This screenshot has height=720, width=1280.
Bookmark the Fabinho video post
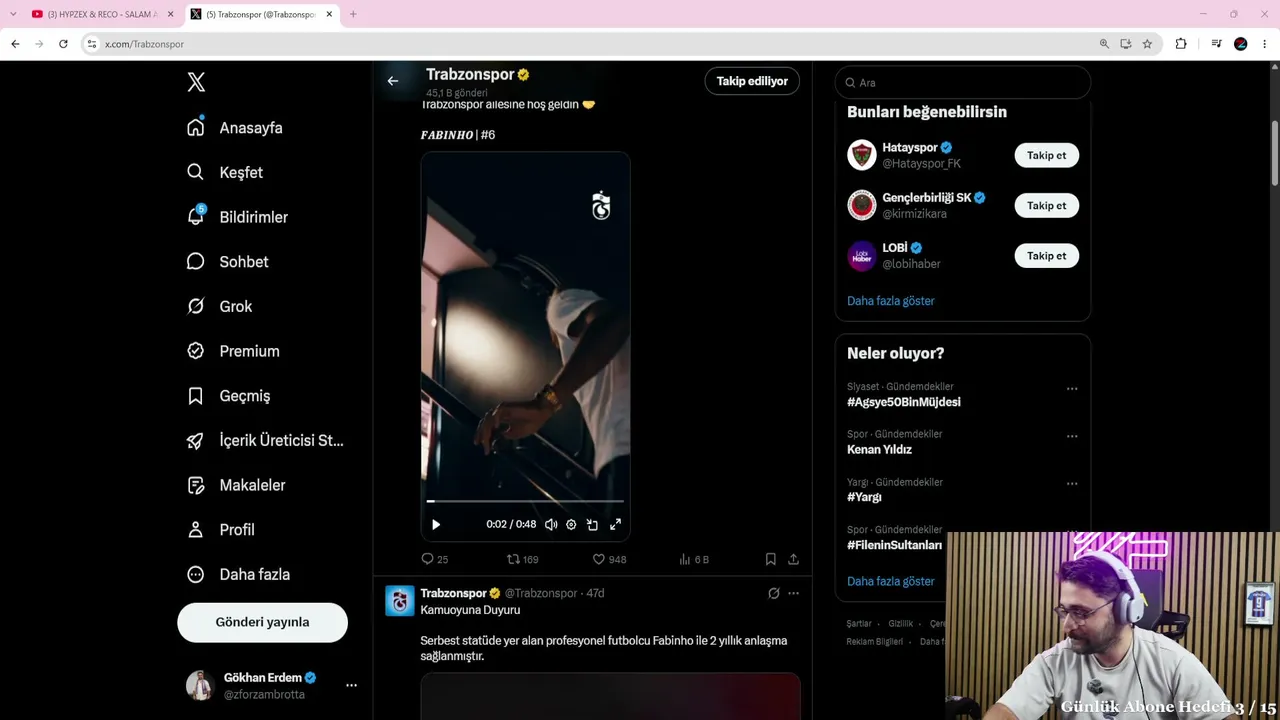point(770,559)
